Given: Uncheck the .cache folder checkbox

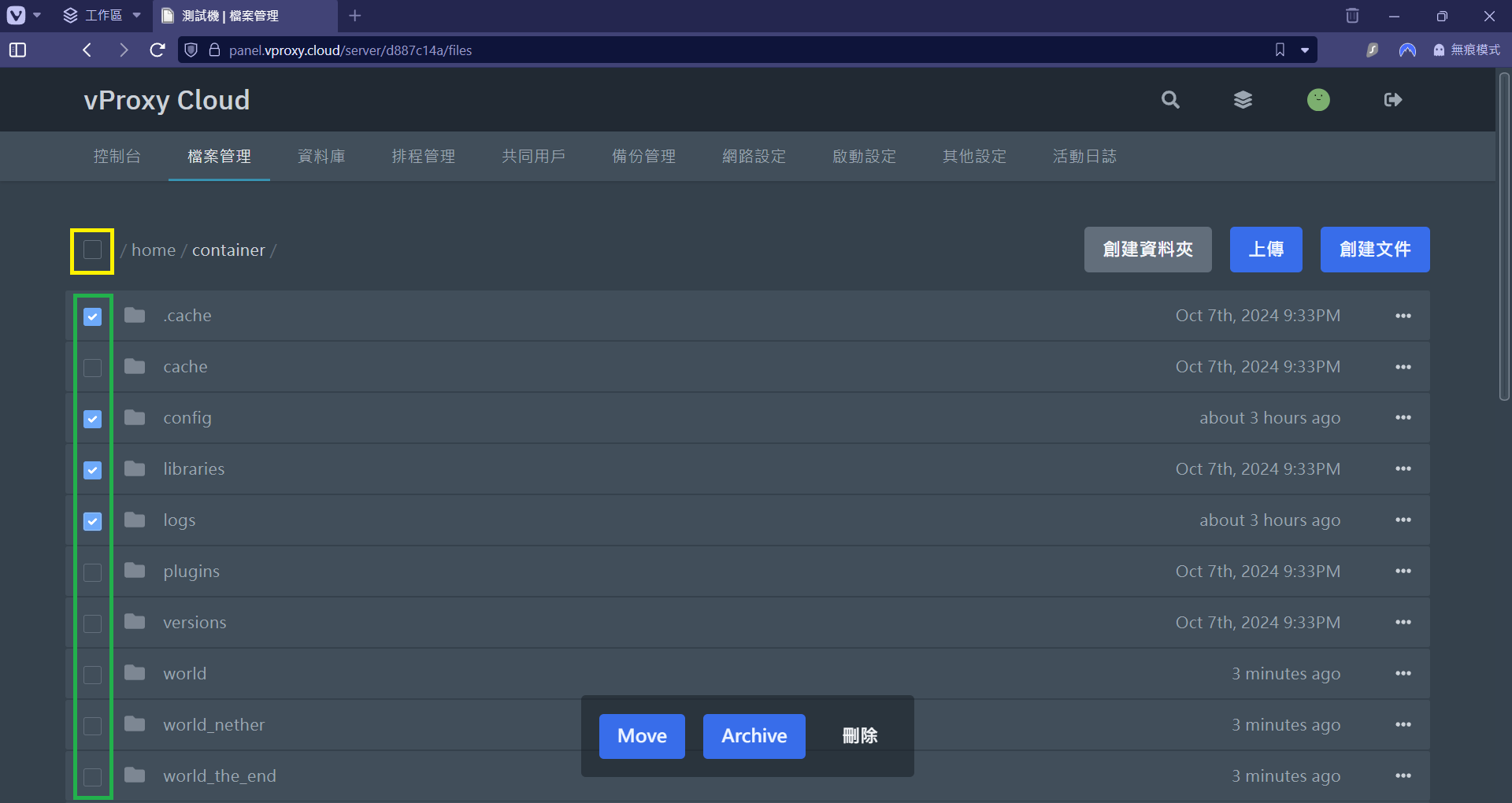Looking at the screenshot, I should click(93, 316).
